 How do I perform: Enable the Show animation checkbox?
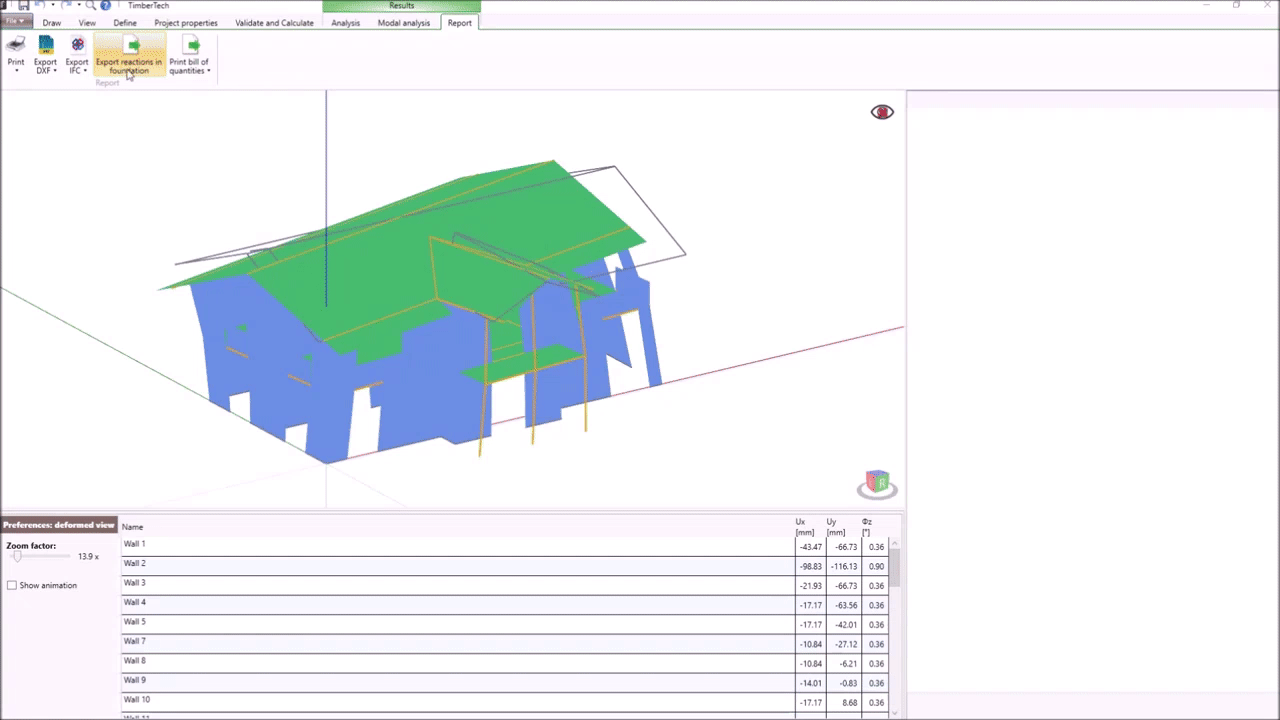point(12,585)
